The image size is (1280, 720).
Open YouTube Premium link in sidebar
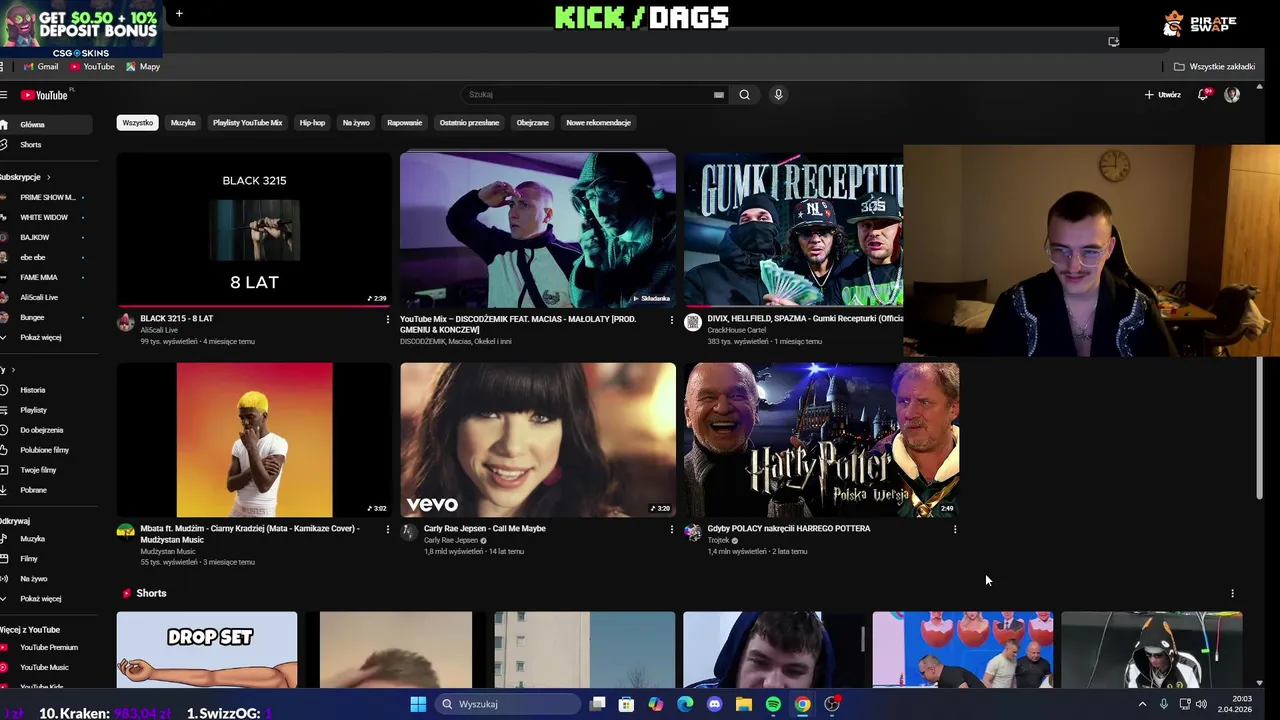(46, 648)
